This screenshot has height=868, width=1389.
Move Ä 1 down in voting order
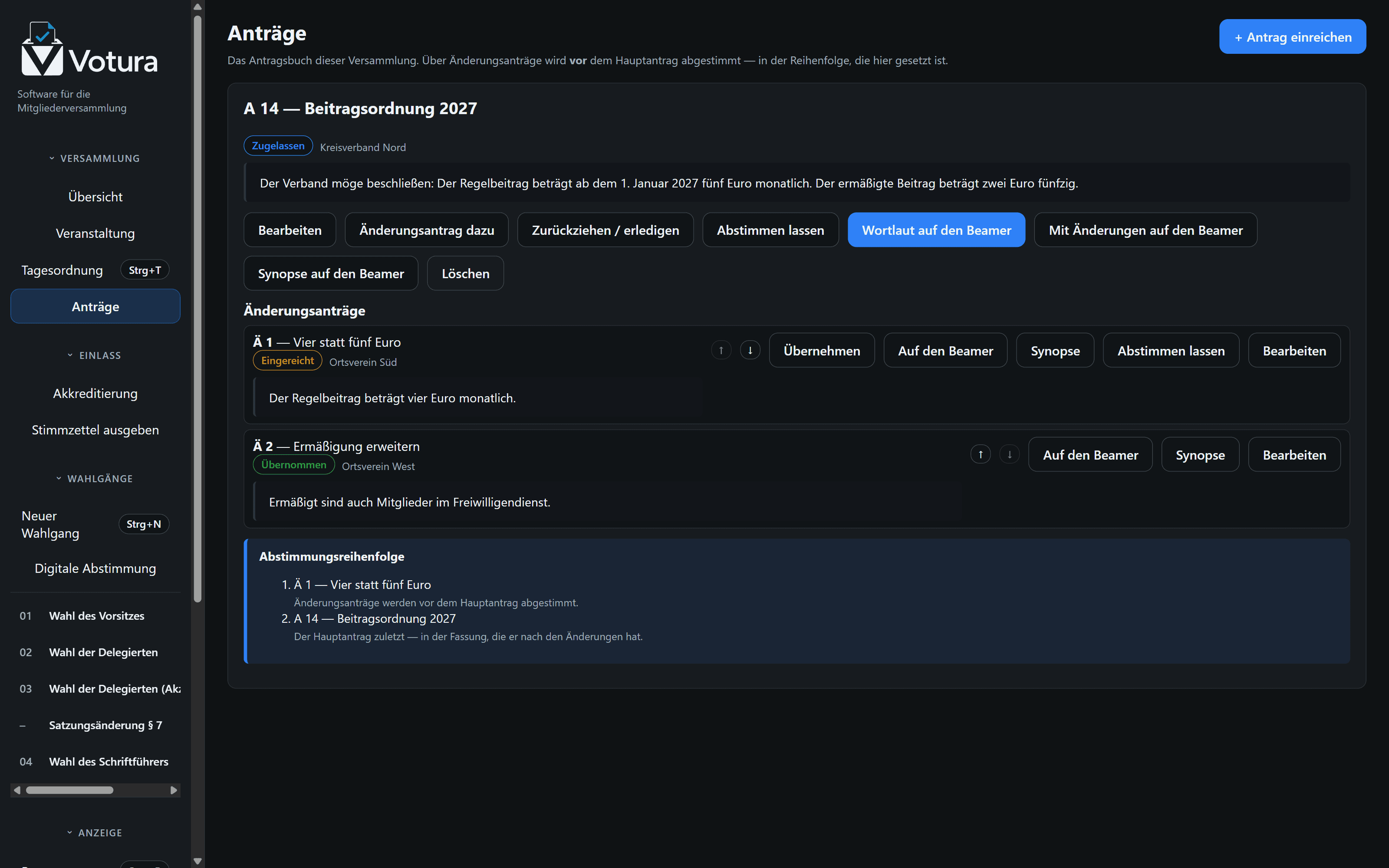750,350
